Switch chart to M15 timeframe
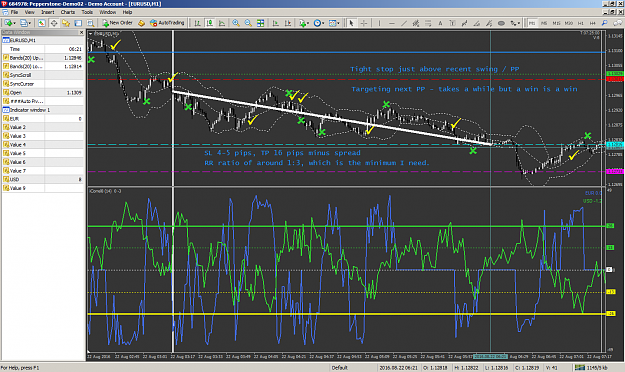 [556, 23]
